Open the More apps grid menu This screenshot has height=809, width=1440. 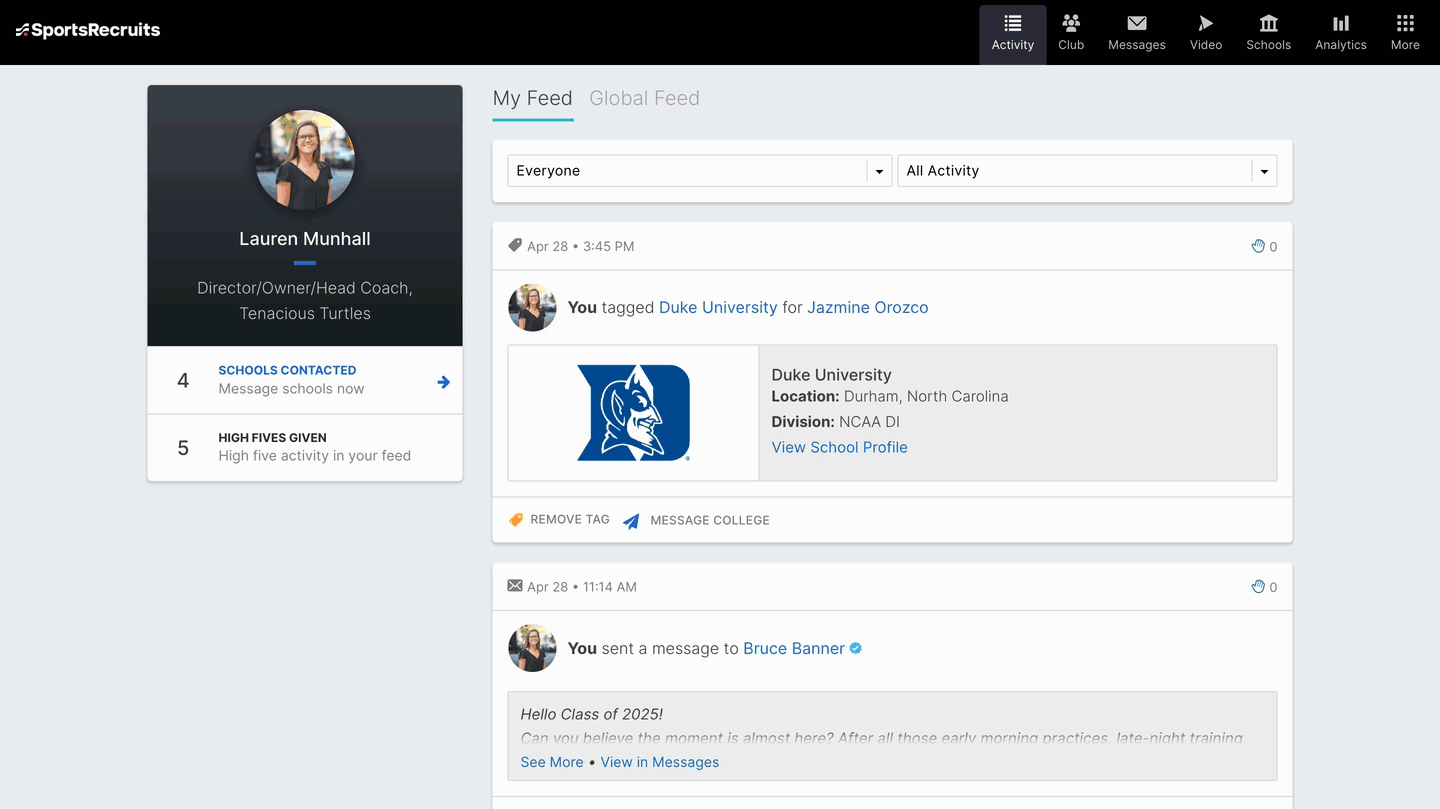pos(1405,33)
